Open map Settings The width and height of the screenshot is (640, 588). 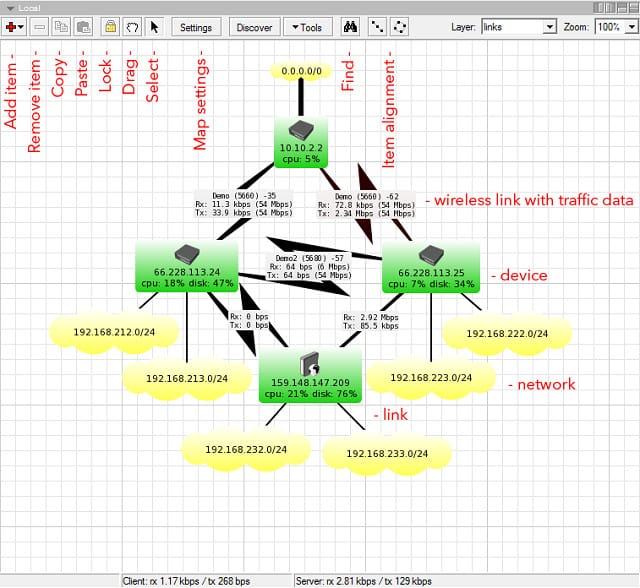tap(196, 27)
